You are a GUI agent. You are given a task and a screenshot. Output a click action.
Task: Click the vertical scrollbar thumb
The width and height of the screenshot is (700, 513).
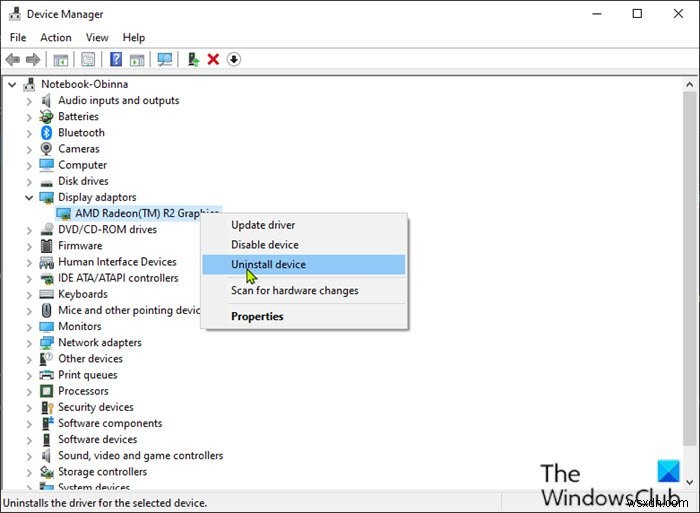[690, 268]
